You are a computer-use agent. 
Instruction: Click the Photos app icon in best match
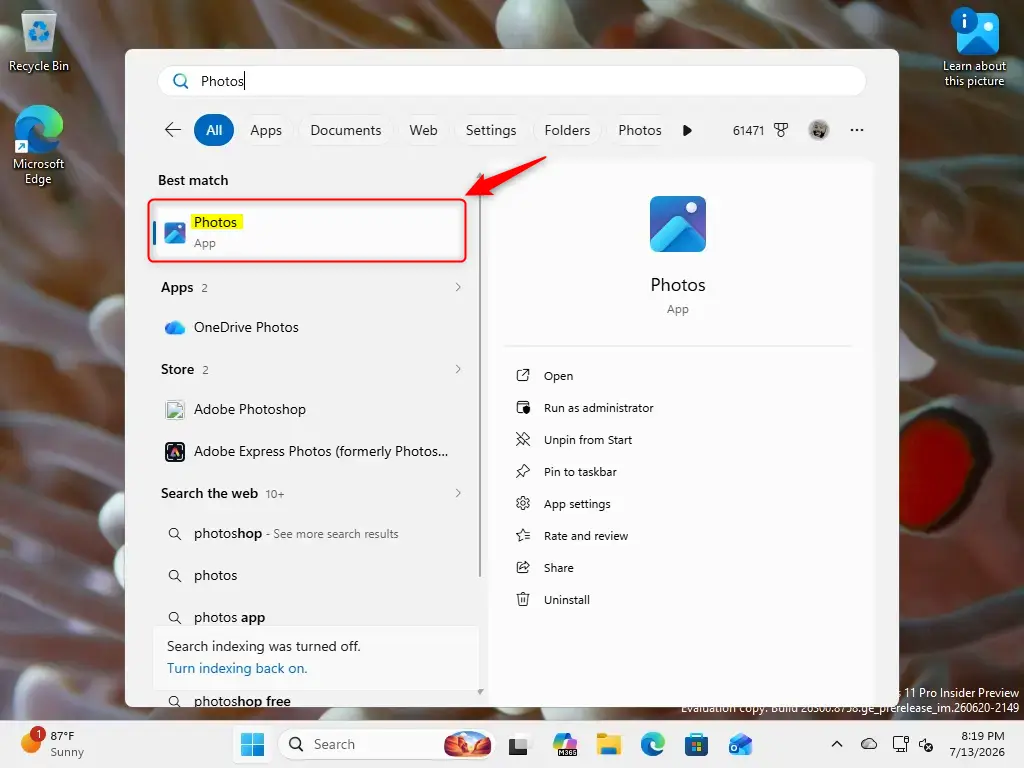click(x=174, y=232)
